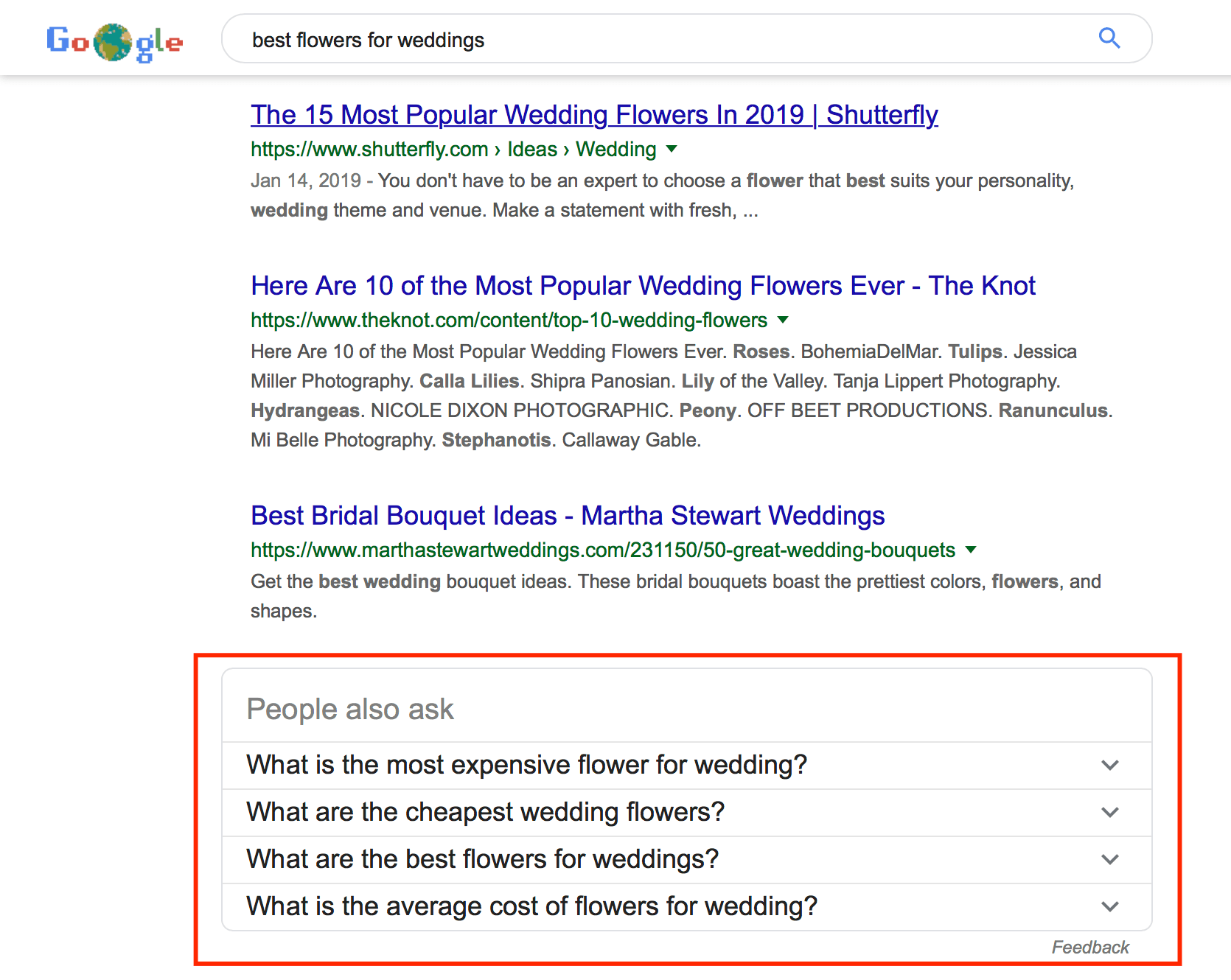Focus the search box containing best flowers for weddings

(686, 38)
